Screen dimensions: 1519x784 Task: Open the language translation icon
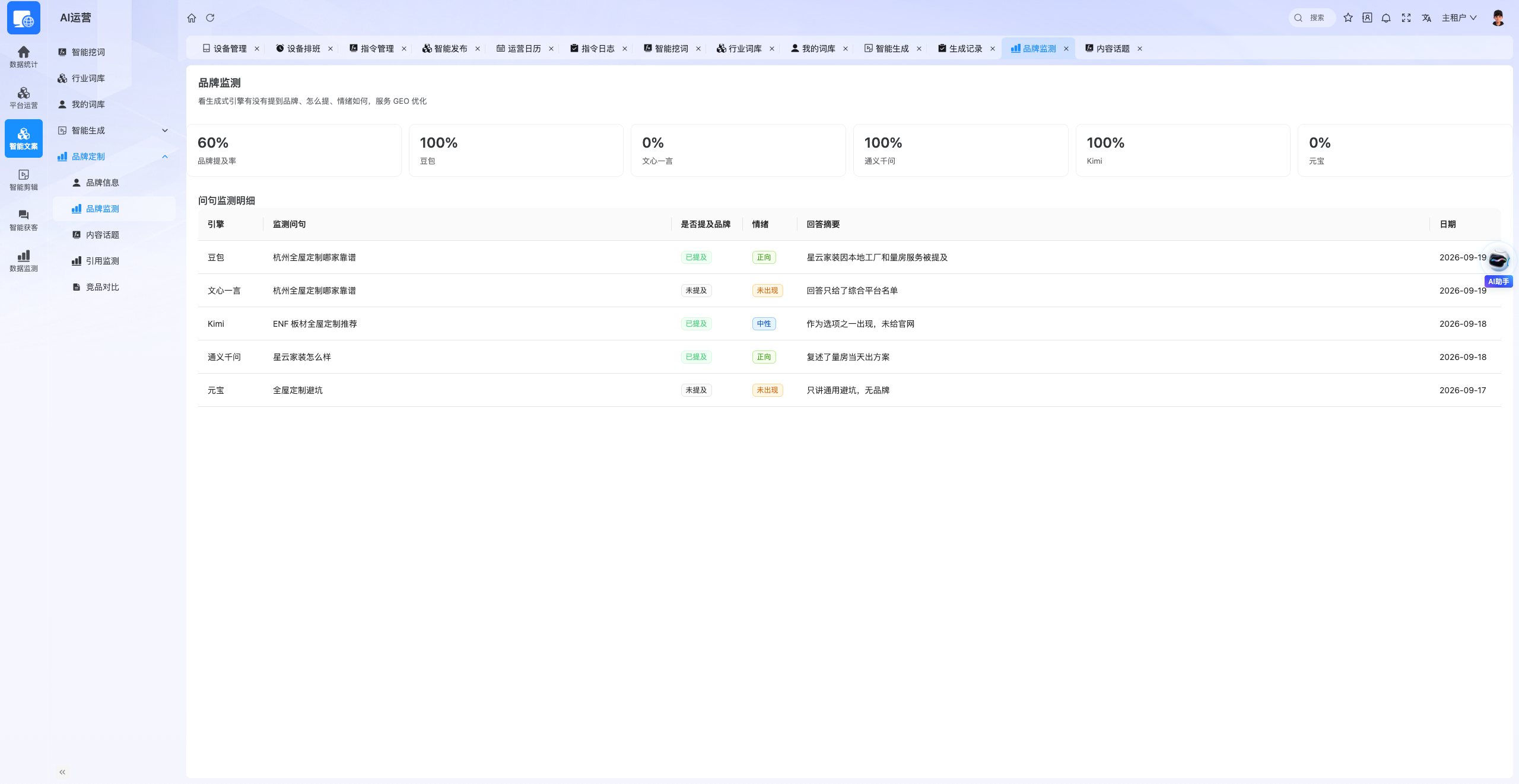pyautogui.click(x=1426, y=18)
